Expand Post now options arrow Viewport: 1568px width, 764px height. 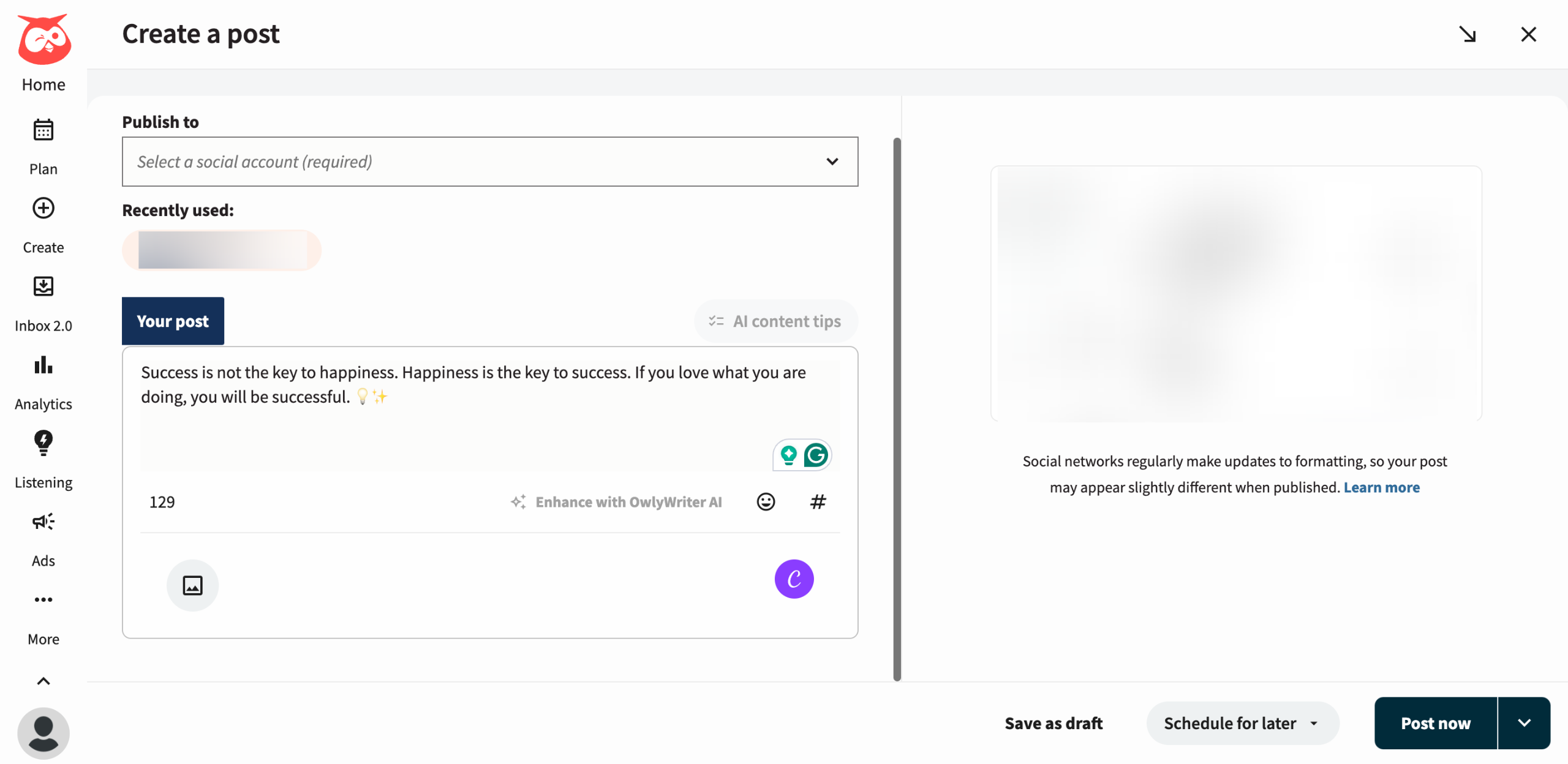[x=1525, y=723]
